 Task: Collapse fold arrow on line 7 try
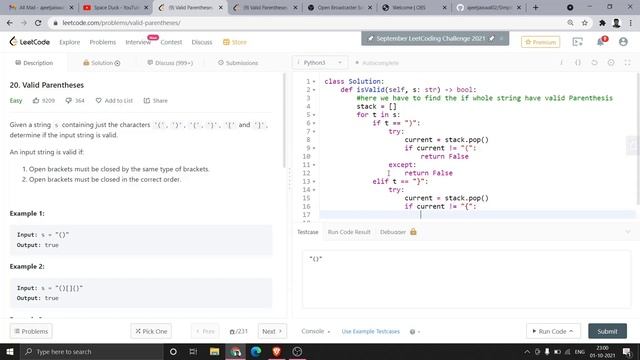pyautogui.click(x=314, y=131)
